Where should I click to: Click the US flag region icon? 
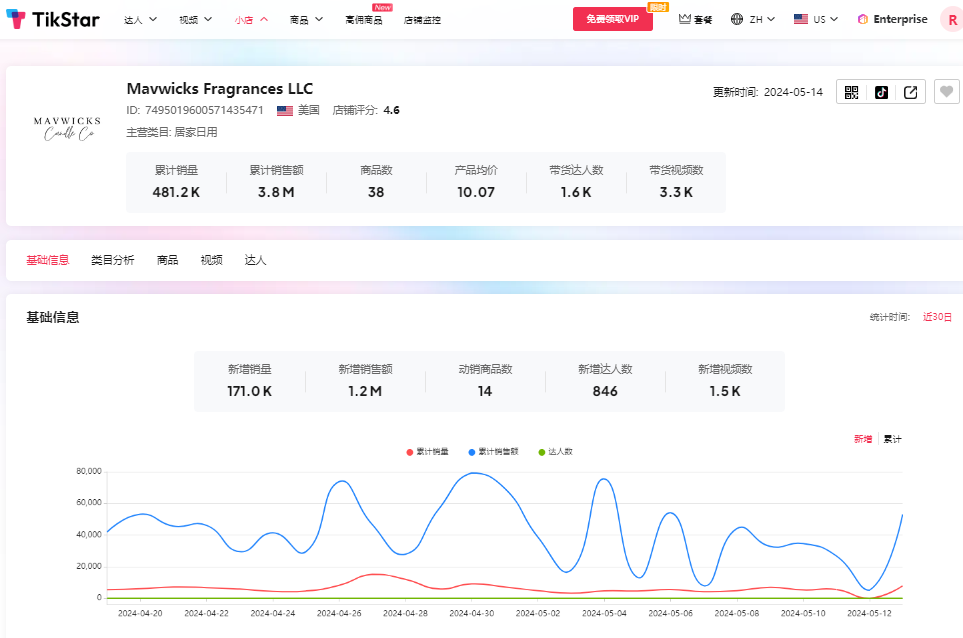(x=801, y=19)
